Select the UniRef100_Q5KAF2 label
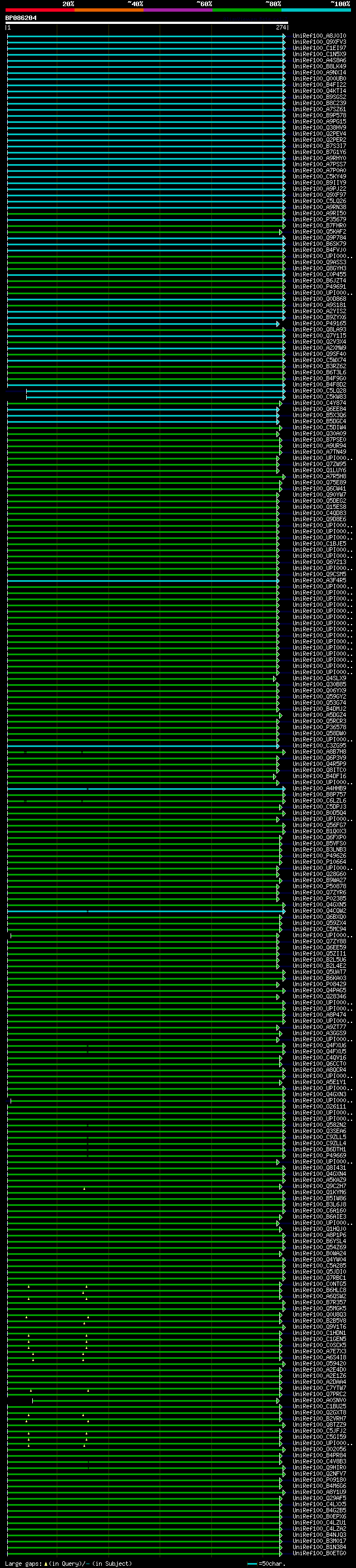Image resolution: width=356 pixels, height=1568 pixels. coord(319,232)
